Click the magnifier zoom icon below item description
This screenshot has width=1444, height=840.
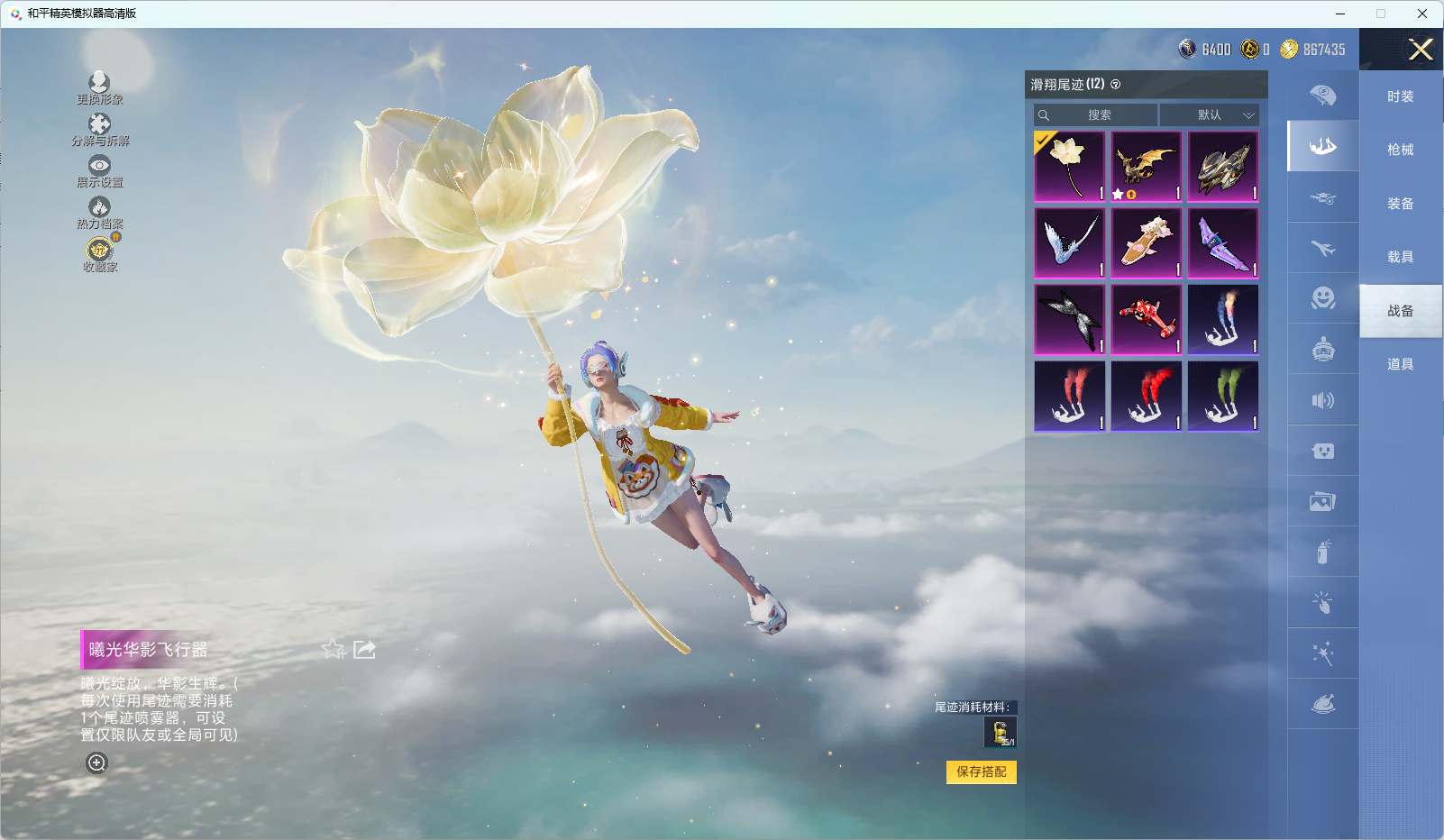click(96, 763)
